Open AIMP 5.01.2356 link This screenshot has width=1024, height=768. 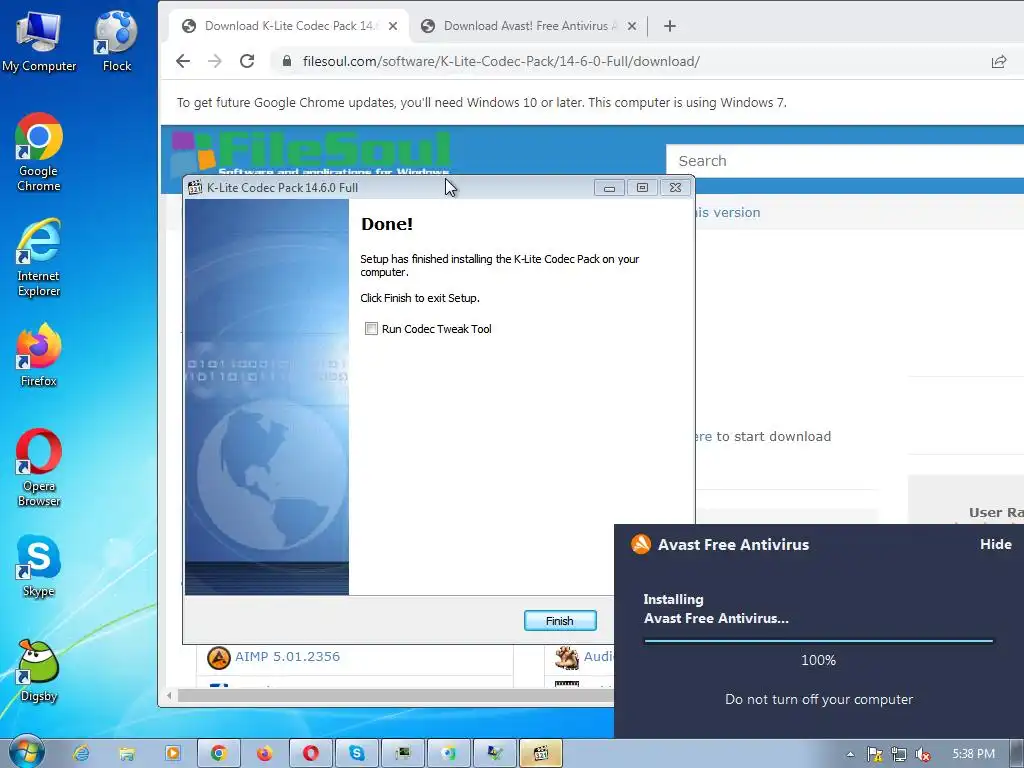pyautogui.click(x=287, y=656)
